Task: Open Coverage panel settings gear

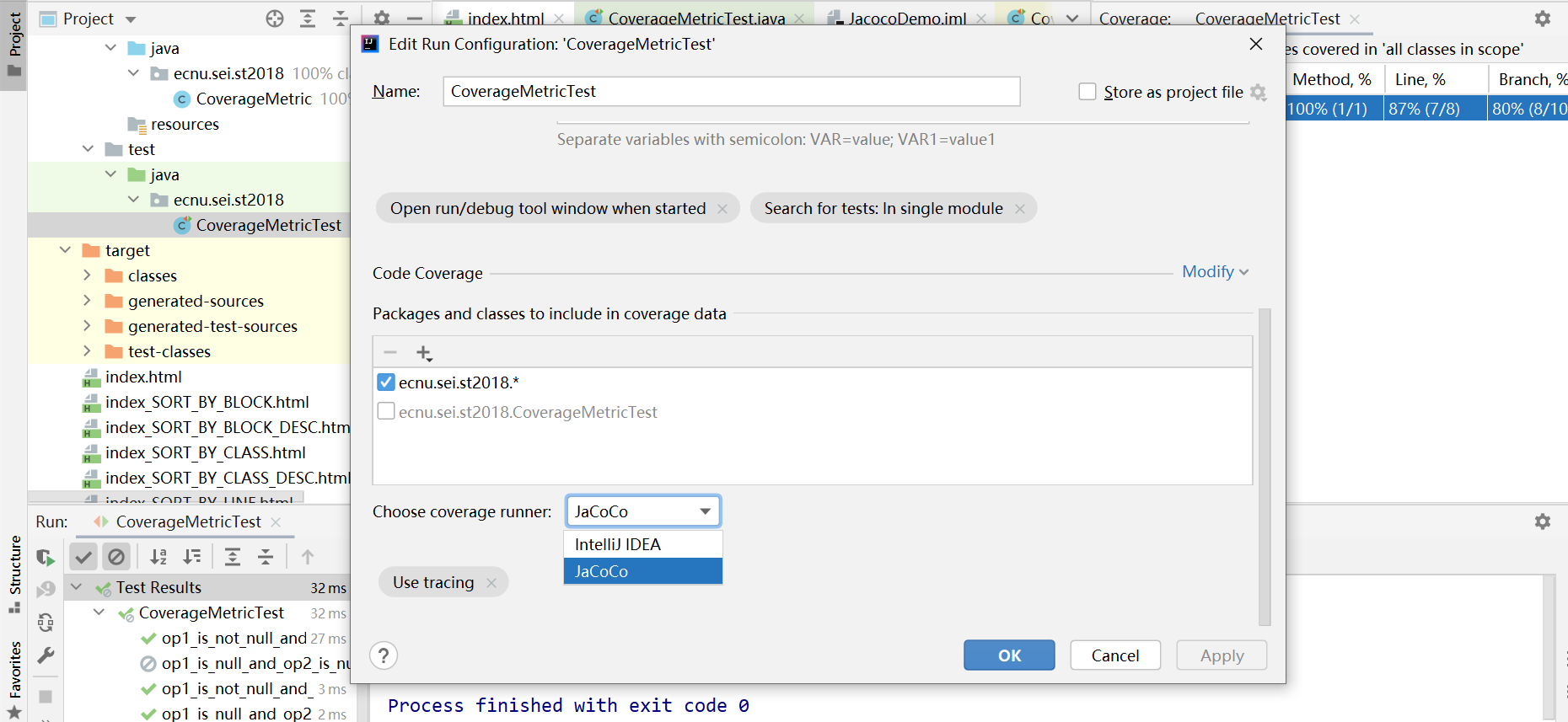Action: click(x=1543, y=19)
